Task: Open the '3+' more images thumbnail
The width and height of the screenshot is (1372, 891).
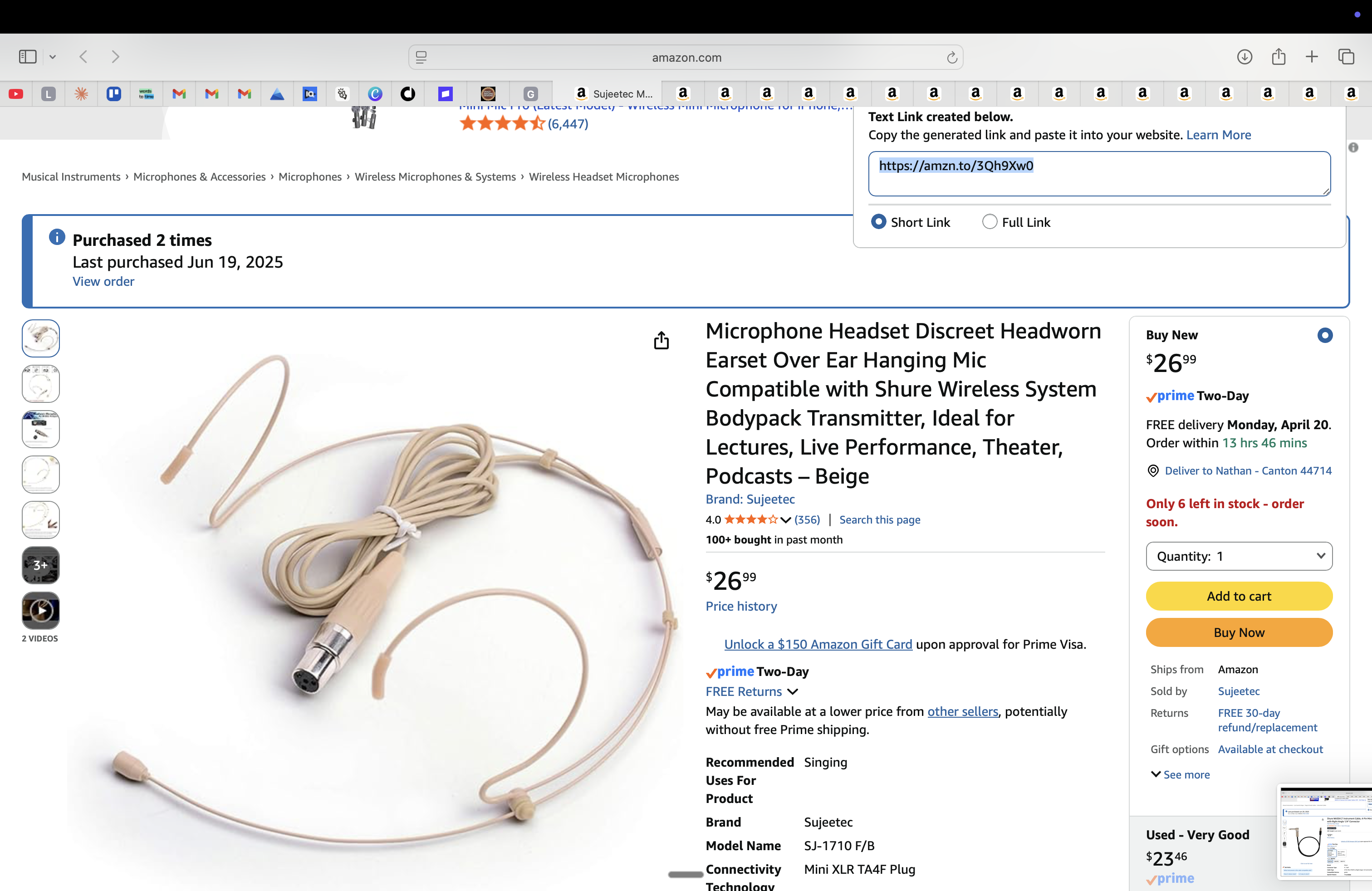Action: point(40,565)
